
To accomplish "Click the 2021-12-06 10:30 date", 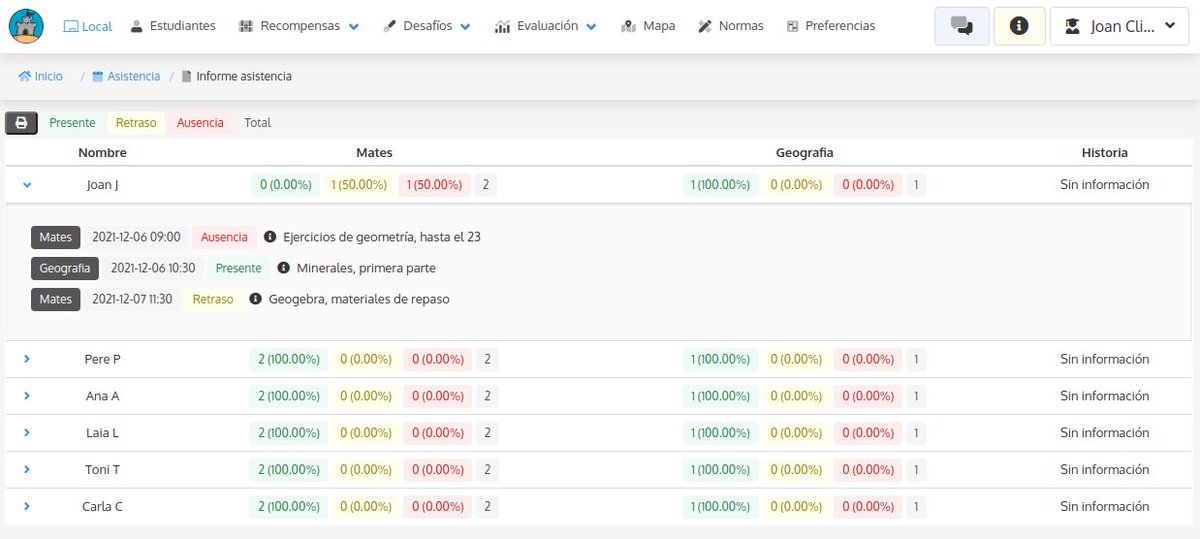I will (153, 268).
